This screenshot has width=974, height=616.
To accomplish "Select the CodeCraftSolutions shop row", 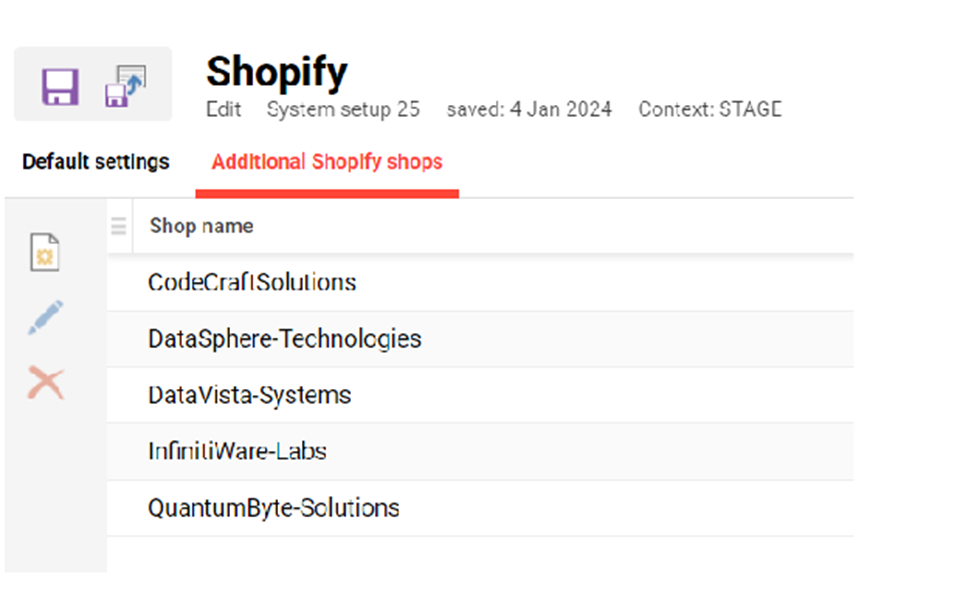I will point(252,283).
